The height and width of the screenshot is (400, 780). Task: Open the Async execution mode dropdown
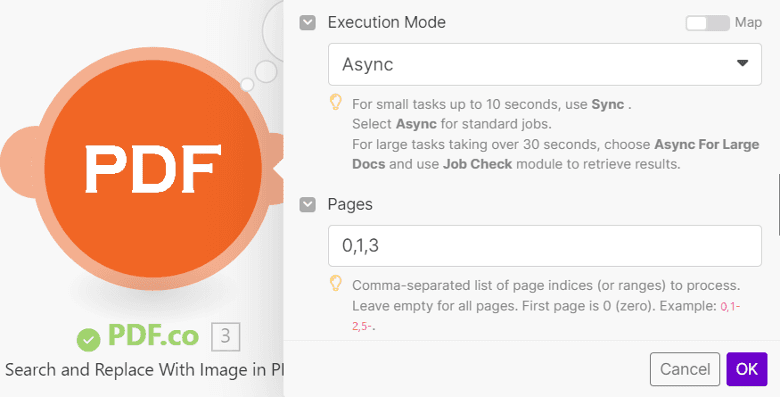coord(530,64)
